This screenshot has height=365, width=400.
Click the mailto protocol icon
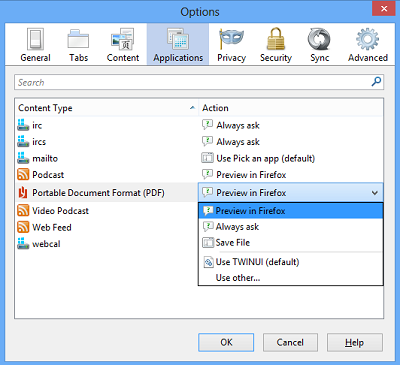tap(23, 158)
